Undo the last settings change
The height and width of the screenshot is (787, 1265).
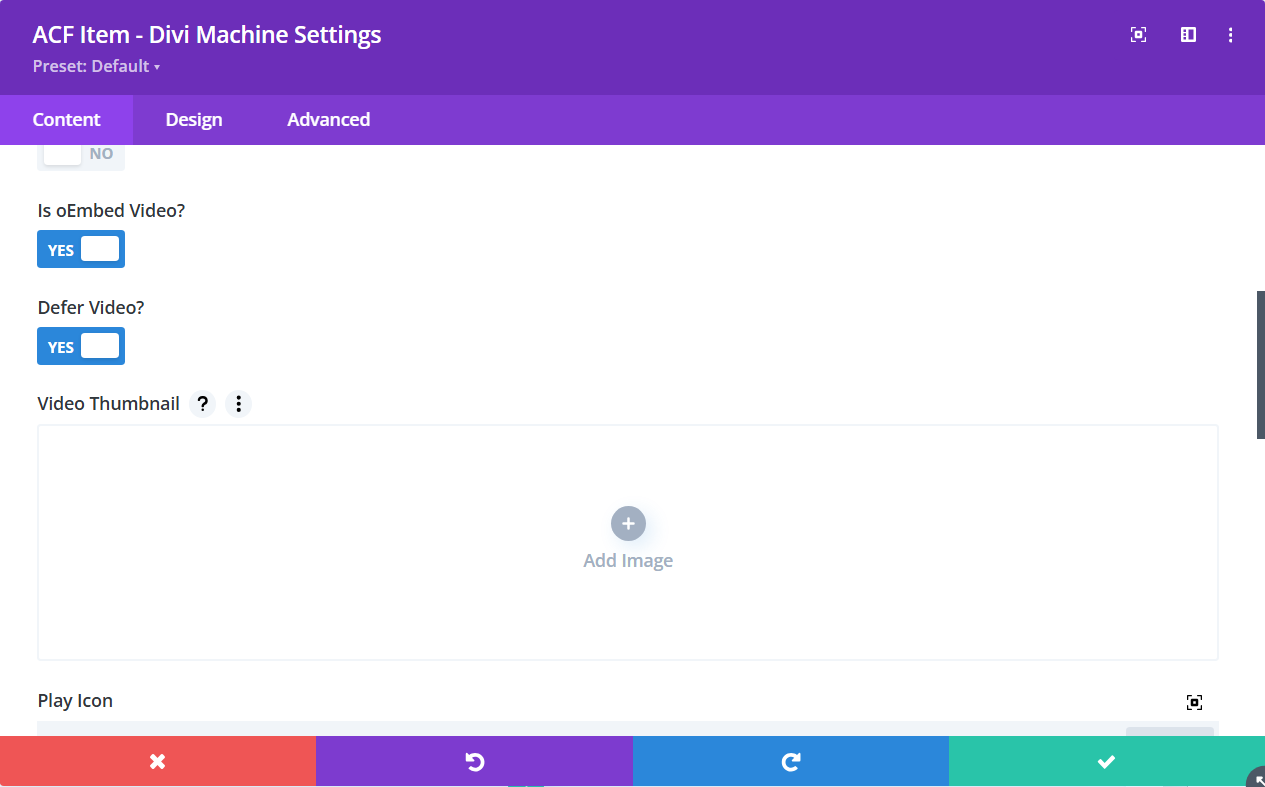[x=474, y=761]
